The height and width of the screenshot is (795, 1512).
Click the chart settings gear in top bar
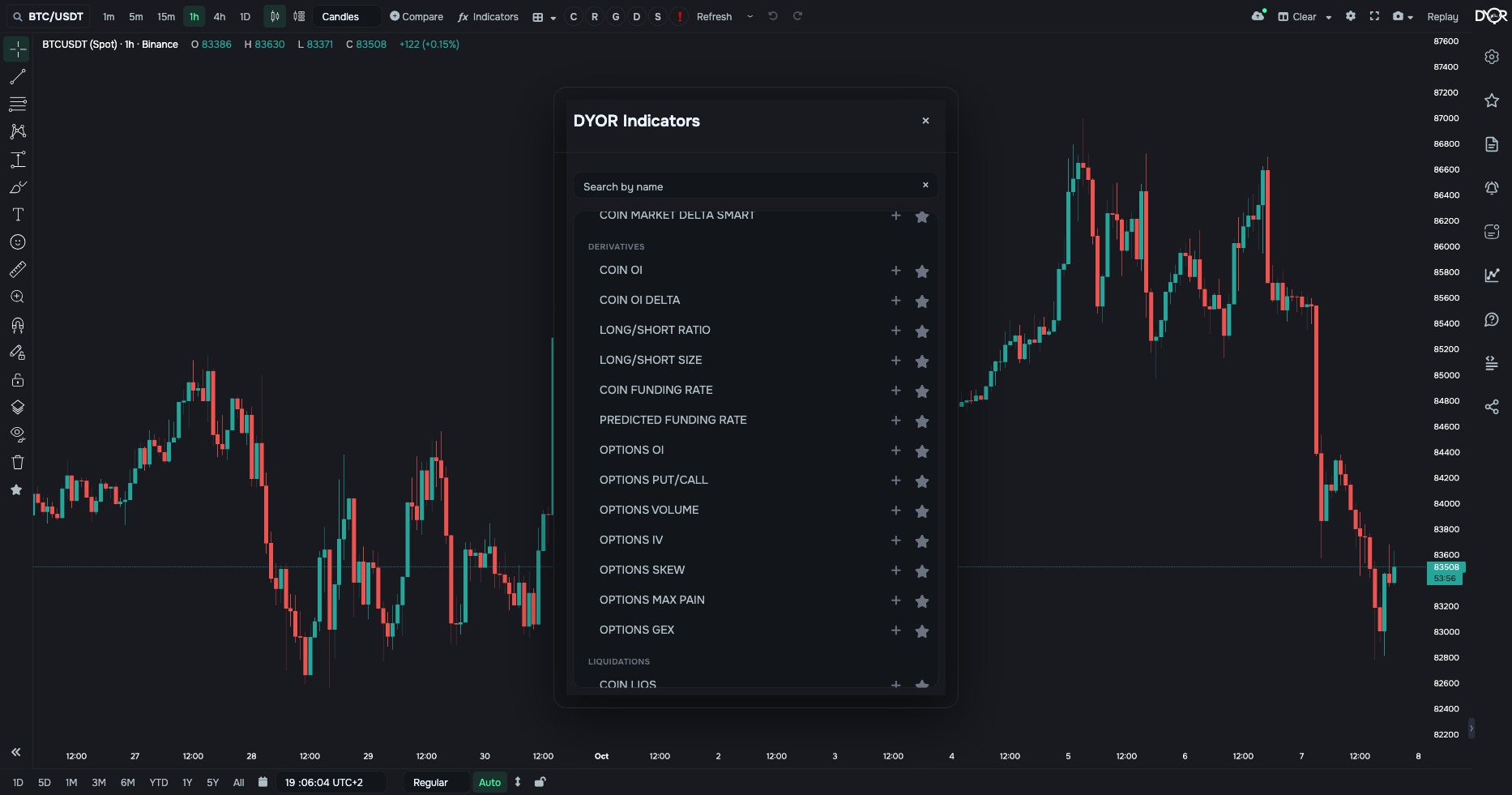tap(1351, 16)
